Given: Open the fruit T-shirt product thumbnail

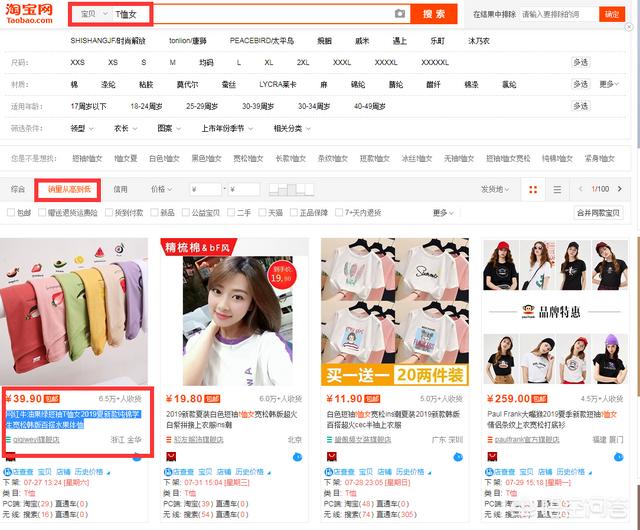Looking at the screenshot, I should (74, 312).
